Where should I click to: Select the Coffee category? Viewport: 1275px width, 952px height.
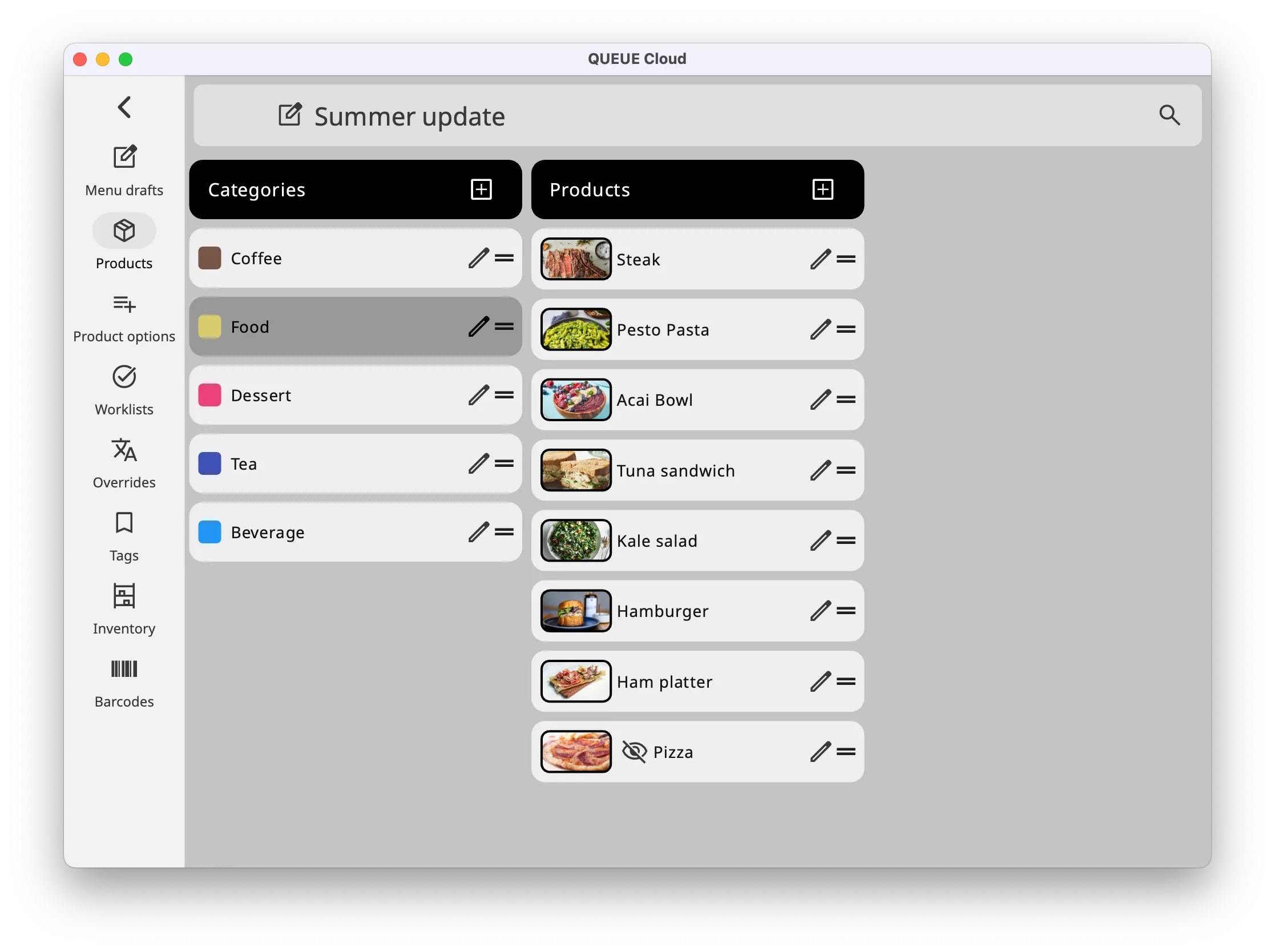pos(354,258)
